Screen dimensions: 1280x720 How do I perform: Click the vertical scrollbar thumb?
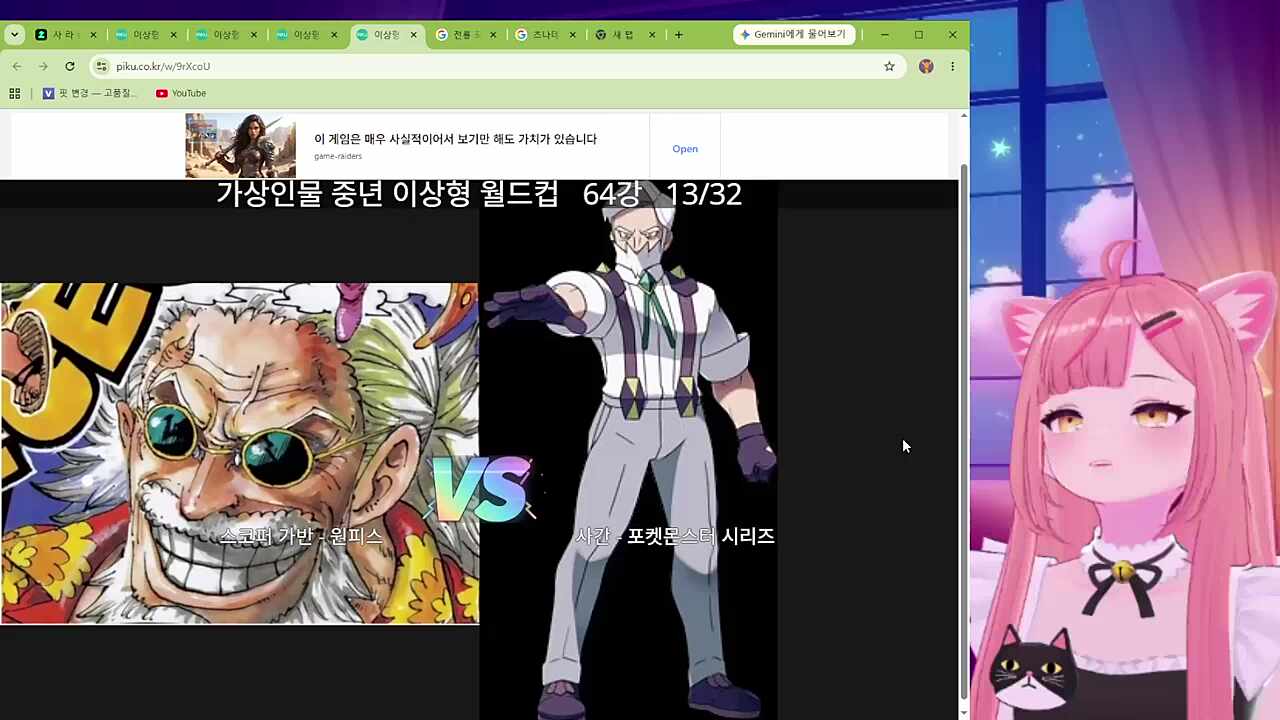964,430
